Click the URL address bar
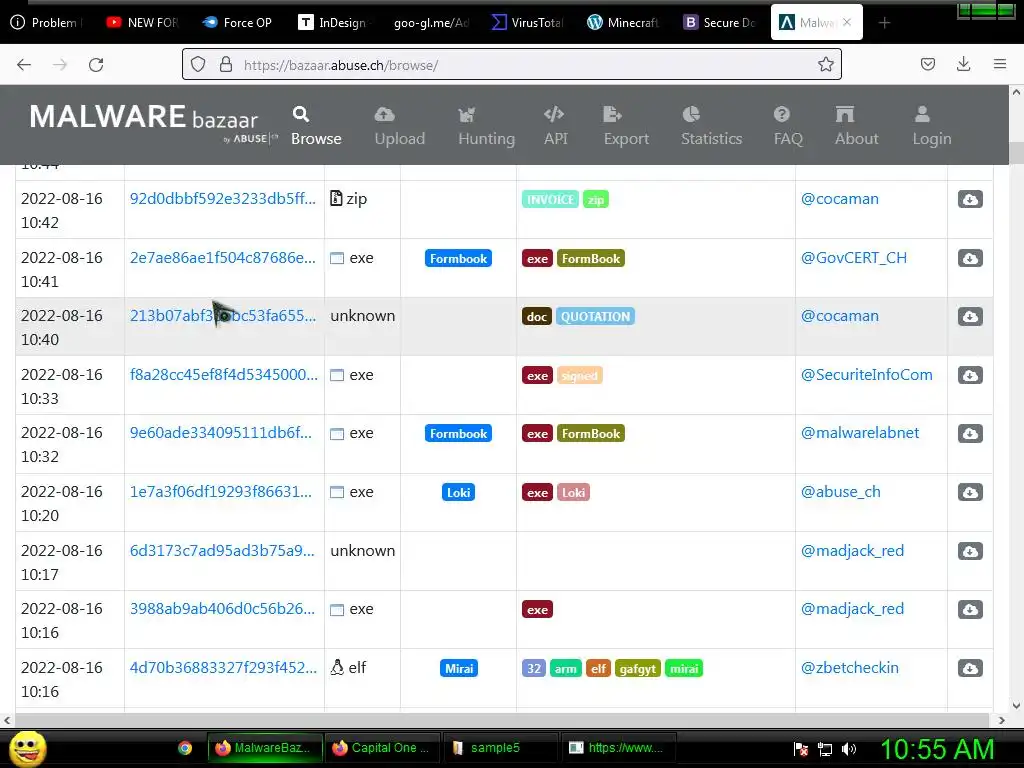Viewport: 1024px width, 768px height. [512, 65]
